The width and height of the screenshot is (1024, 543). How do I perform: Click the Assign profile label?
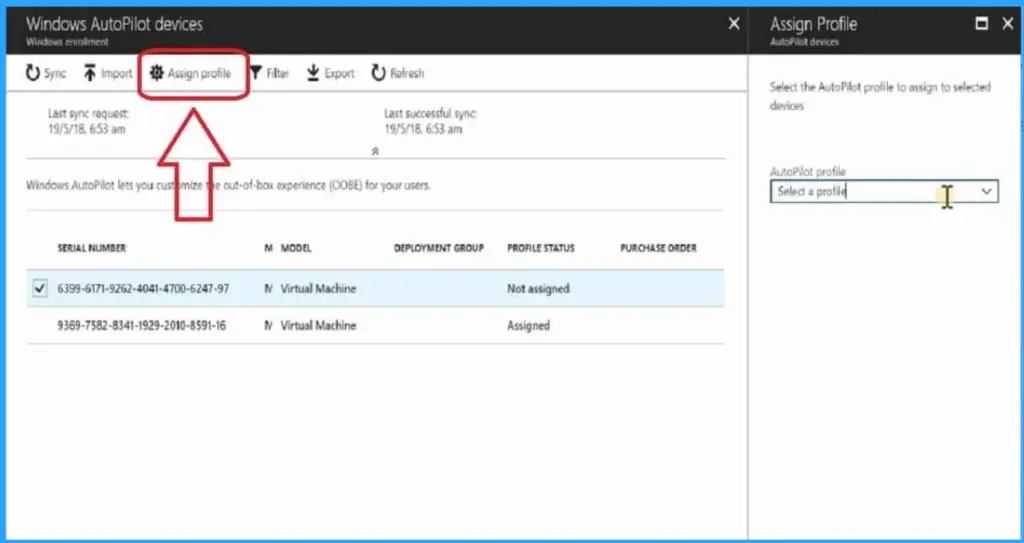tap(199, 74)
